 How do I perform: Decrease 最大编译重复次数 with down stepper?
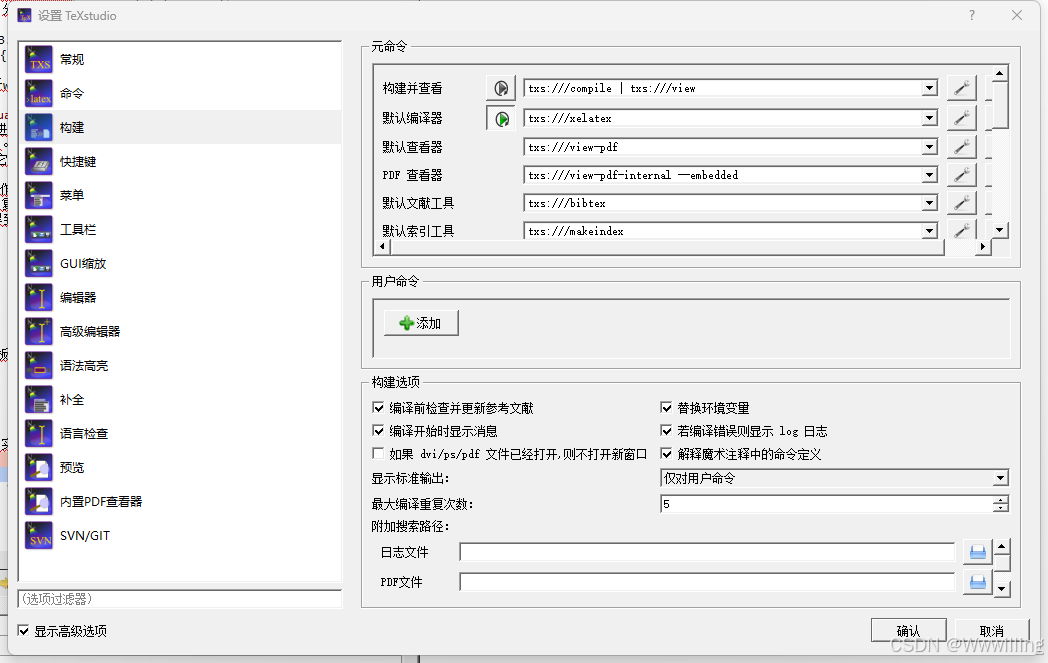click(x=1001, y=508)
